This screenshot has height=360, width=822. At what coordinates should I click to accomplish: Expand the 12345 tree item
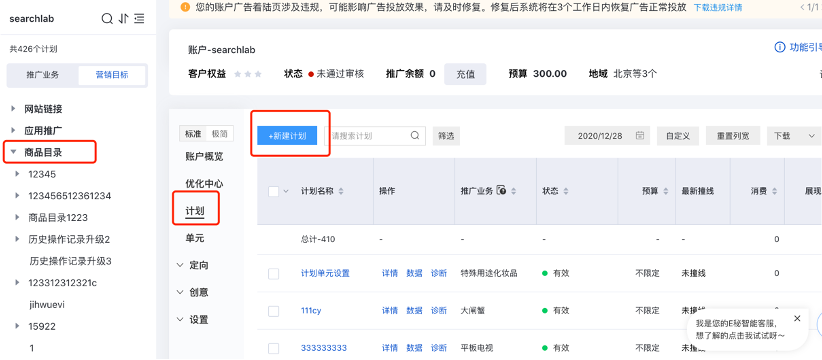[18, 174]
